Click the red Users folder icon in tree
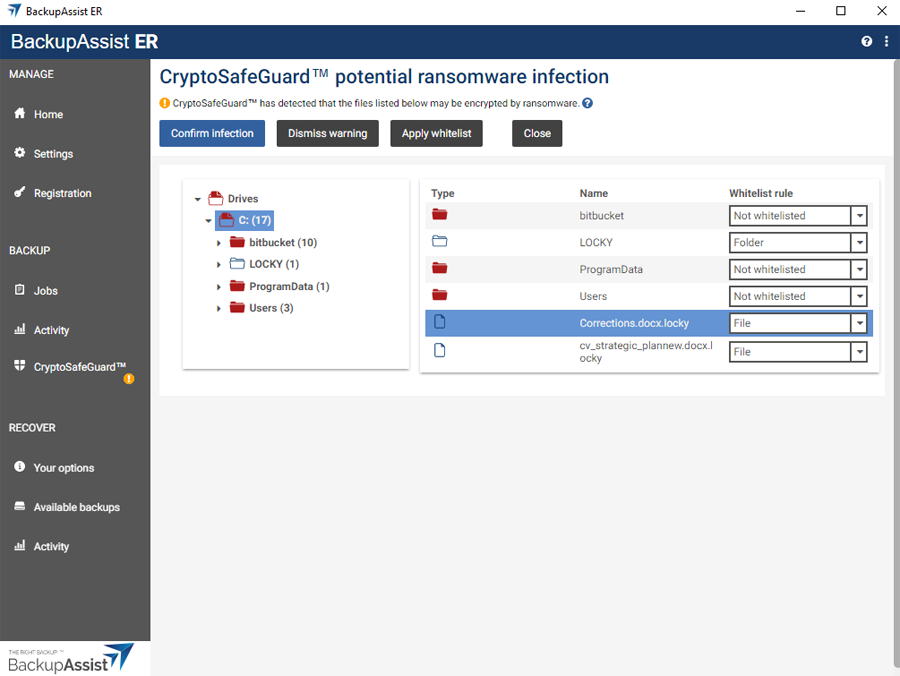Screen dimensions: 900x676 point(237,308)
